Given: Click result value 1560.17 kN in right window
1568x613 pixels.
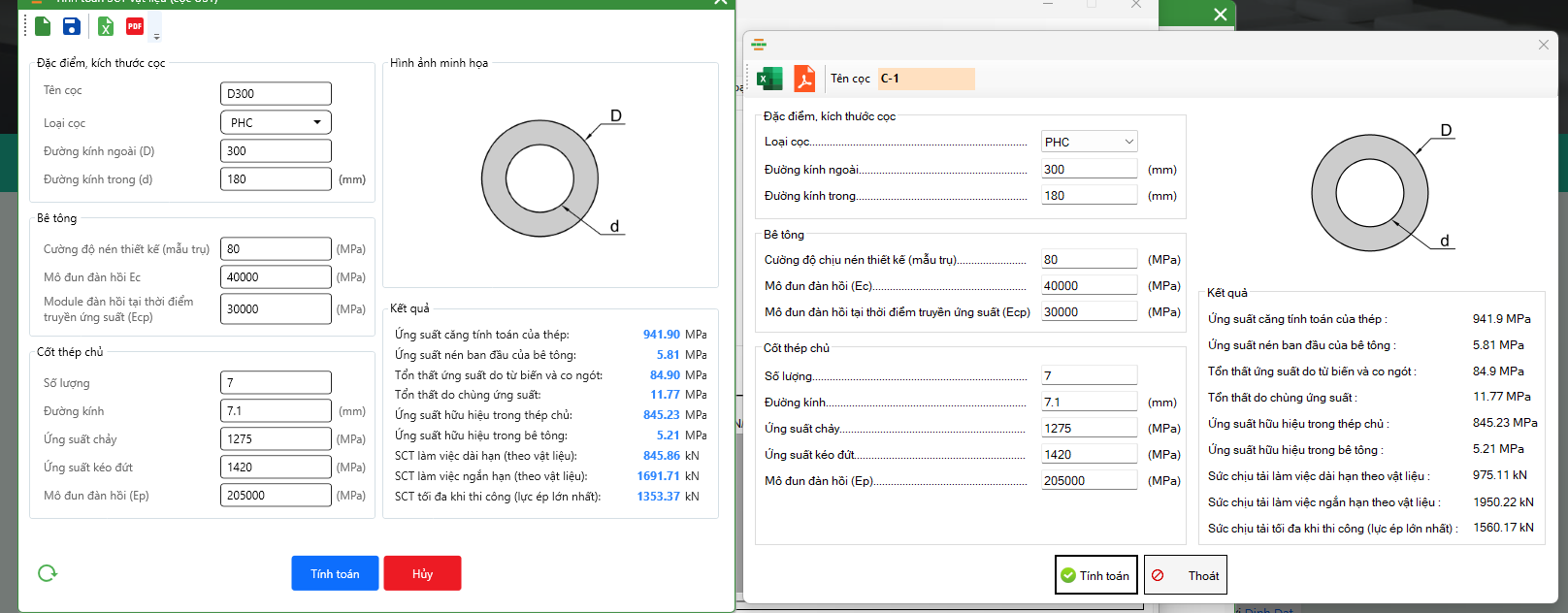Looking at the screenshot, I should coord(1503,528).
